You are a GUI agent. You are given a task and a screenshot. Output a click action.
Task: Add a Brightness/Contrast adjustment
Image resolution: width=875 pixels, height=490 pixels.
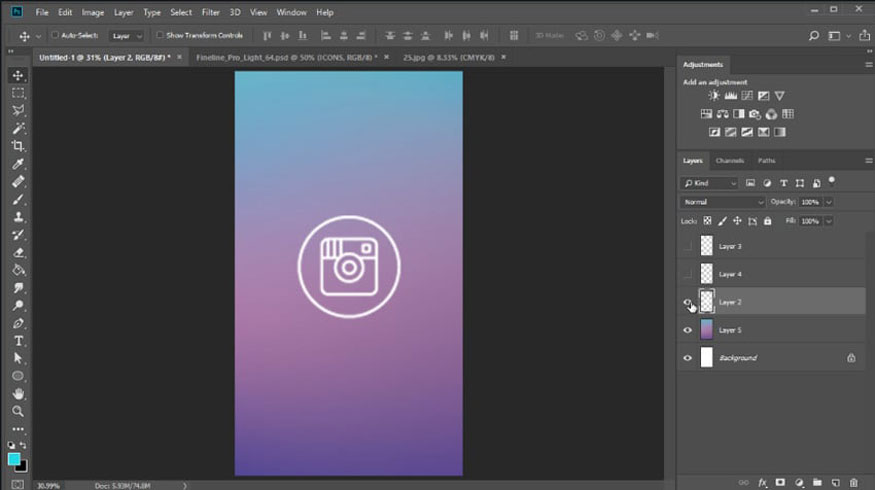pyautogui.click(x=714, y=96)
